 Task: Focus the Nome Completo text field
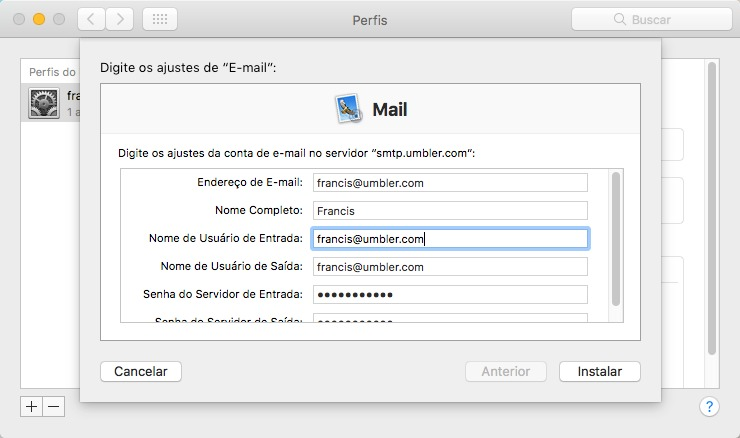[x=448, y=211]
